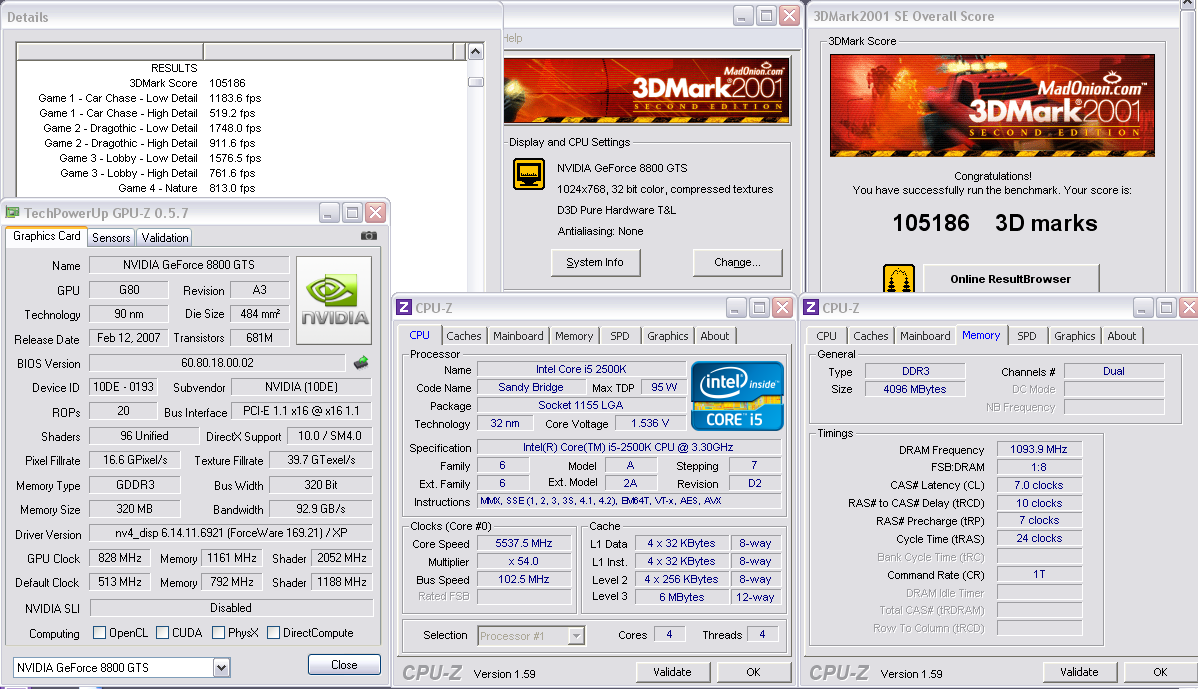Select the GPU-Z Graphics Card tab

[47, 236]
